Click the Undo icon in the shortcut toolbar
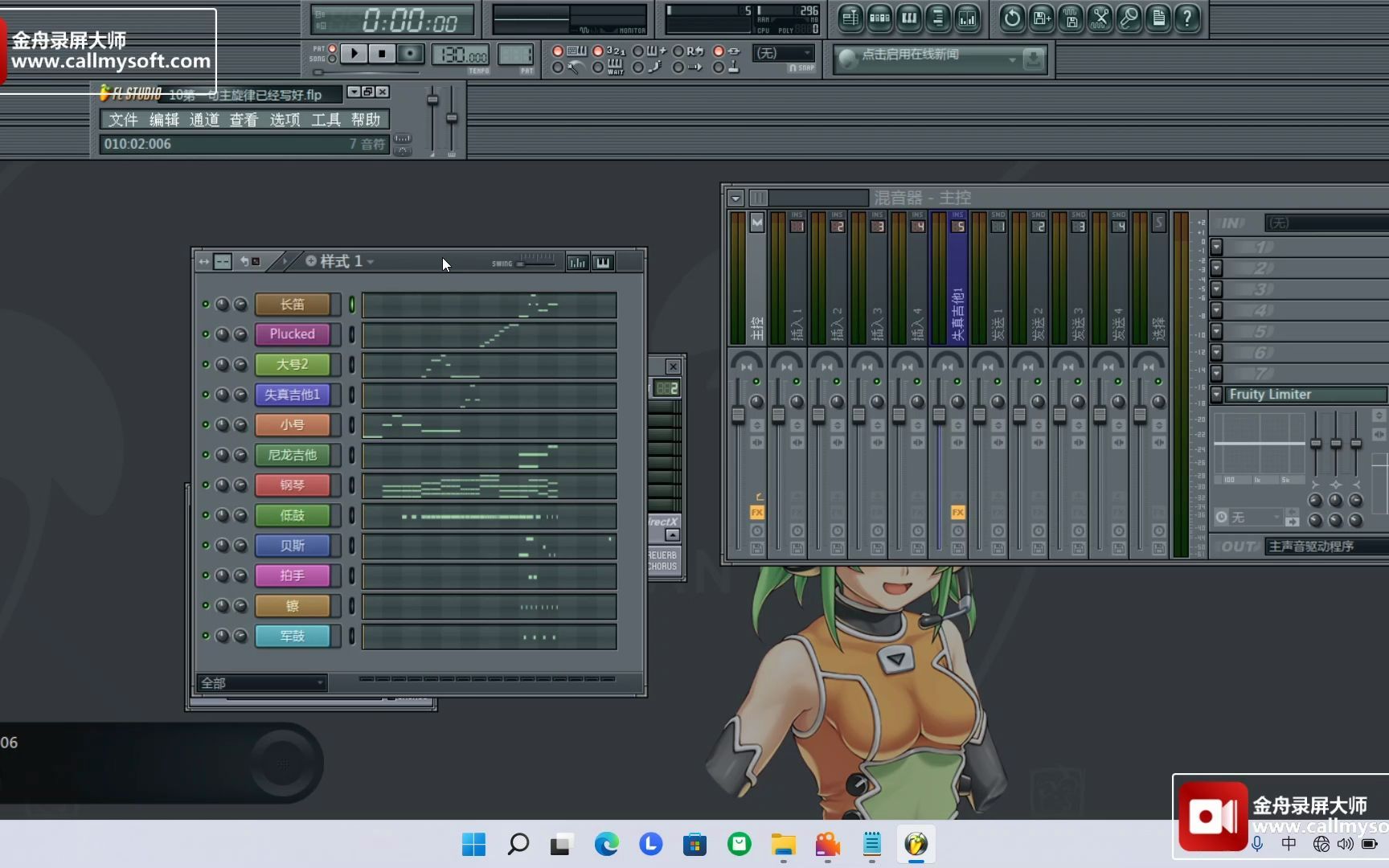This screenshot has height=868, width=1389. tap(1011, 18)
